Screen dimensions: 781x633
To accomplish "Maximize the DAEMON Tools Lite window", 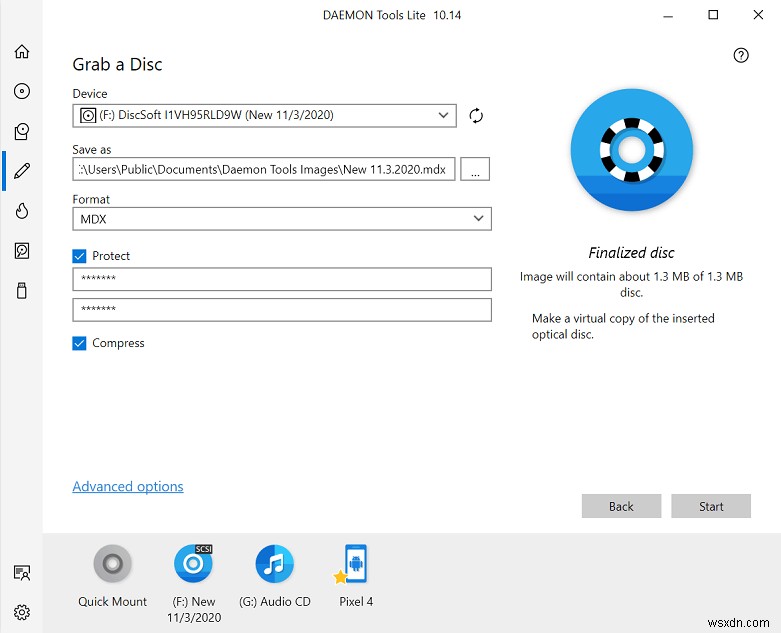I will (713, 15).
